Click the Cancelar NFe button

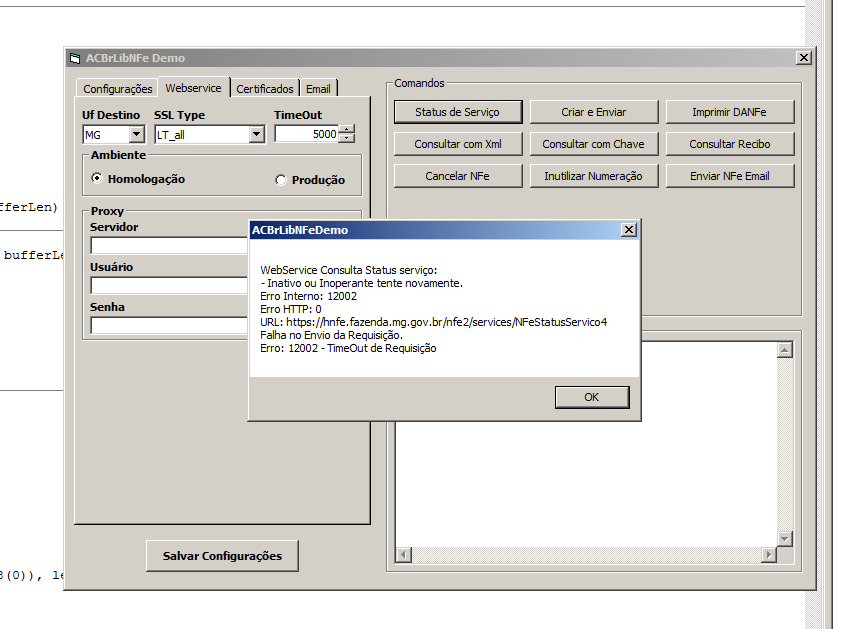(458, 176)
